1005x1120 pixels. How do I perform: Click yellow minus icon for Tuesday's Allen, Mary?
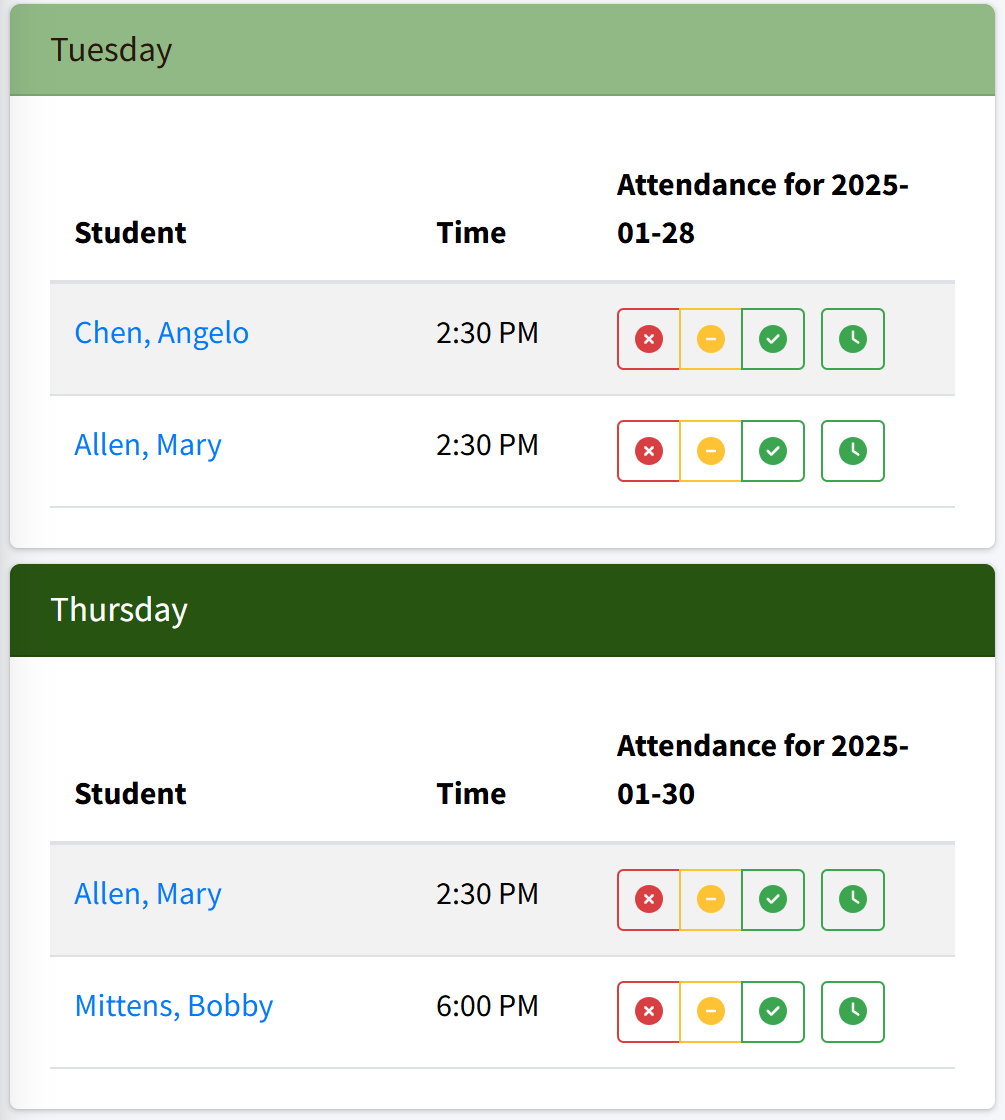click(x=711, y=451)
